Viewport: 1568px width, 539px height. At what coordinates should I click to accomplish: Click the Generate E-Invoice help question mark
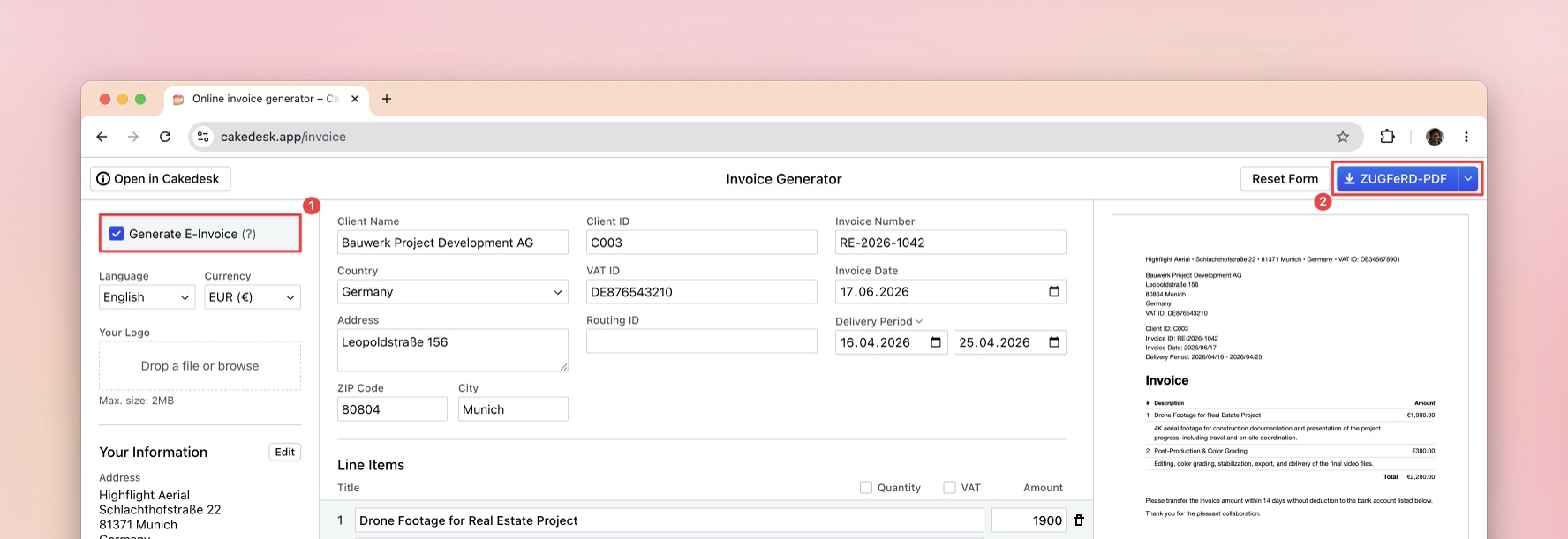249,234
